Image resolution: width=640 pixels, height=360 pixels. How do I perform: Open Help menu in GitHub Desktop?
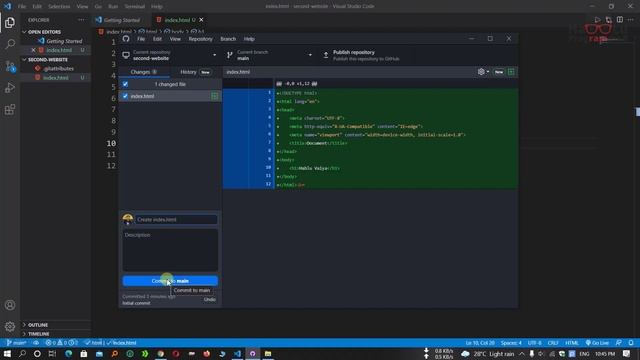(x=249, y=39)
